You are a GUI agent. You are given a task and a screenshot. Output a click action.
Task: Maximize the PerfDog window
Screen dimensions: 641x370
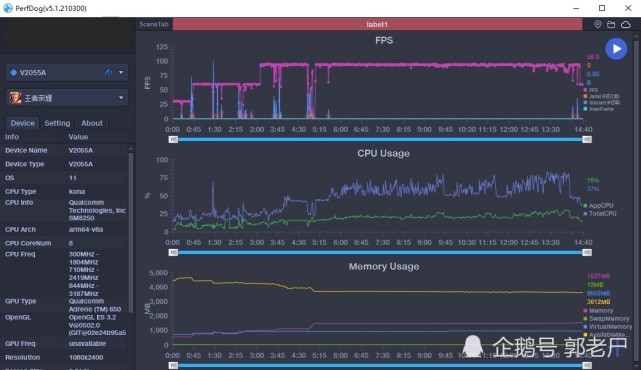(602, 8)
